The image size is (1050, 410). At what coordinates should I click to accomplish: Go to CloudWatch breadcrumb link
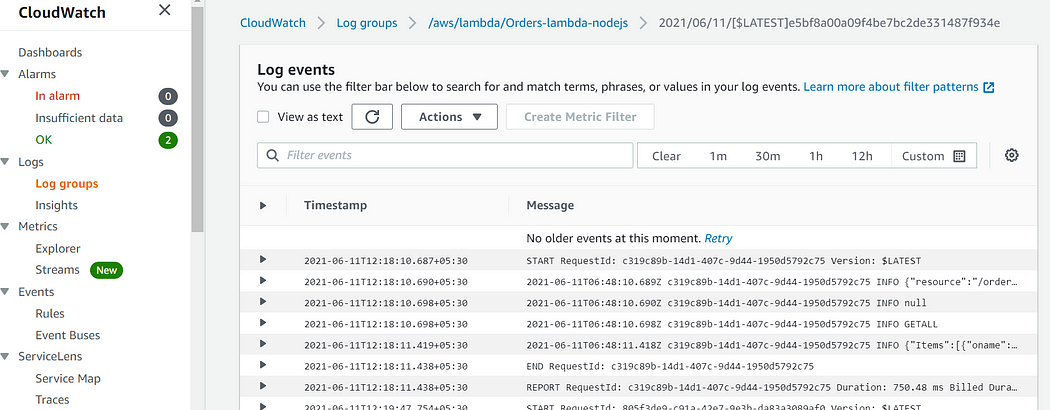click(273, 23)
